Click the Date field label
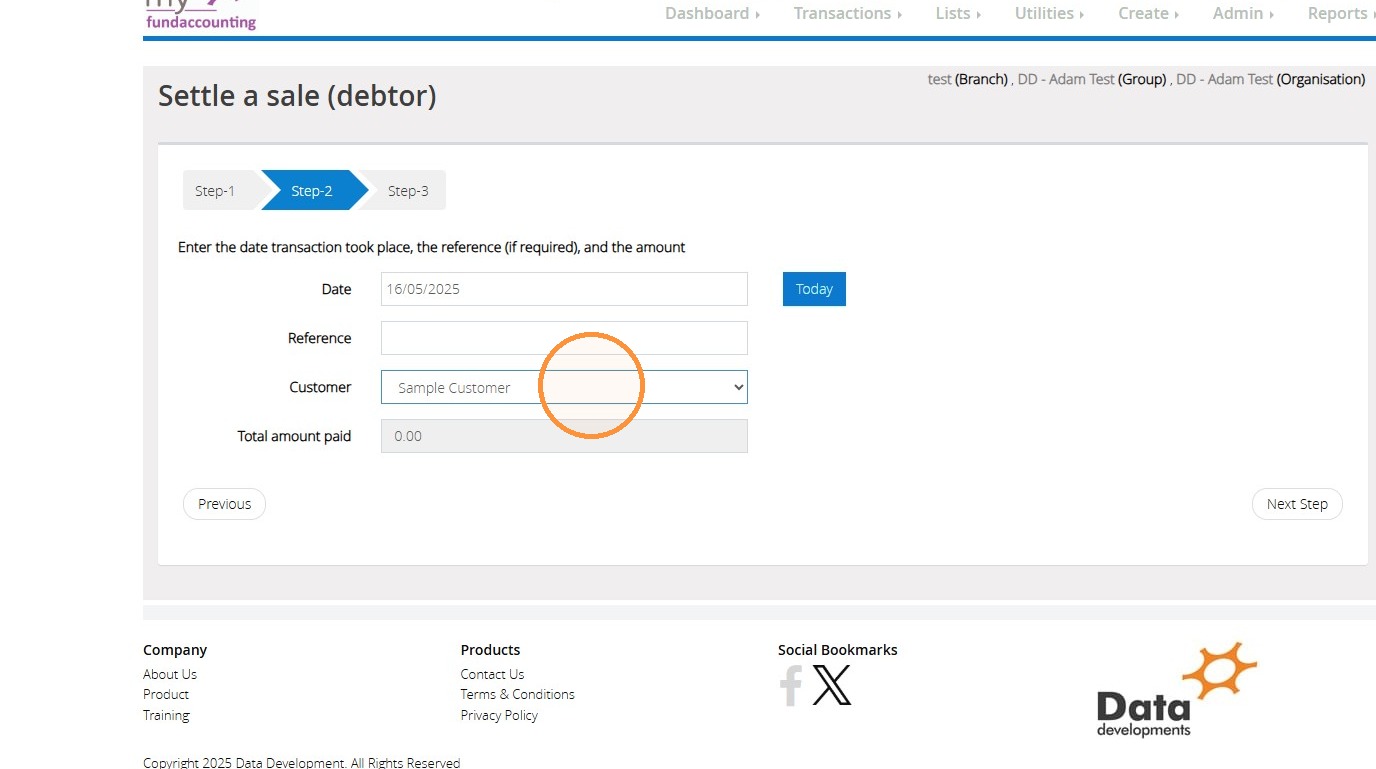The image size is (1376, 769). [336, 289]
